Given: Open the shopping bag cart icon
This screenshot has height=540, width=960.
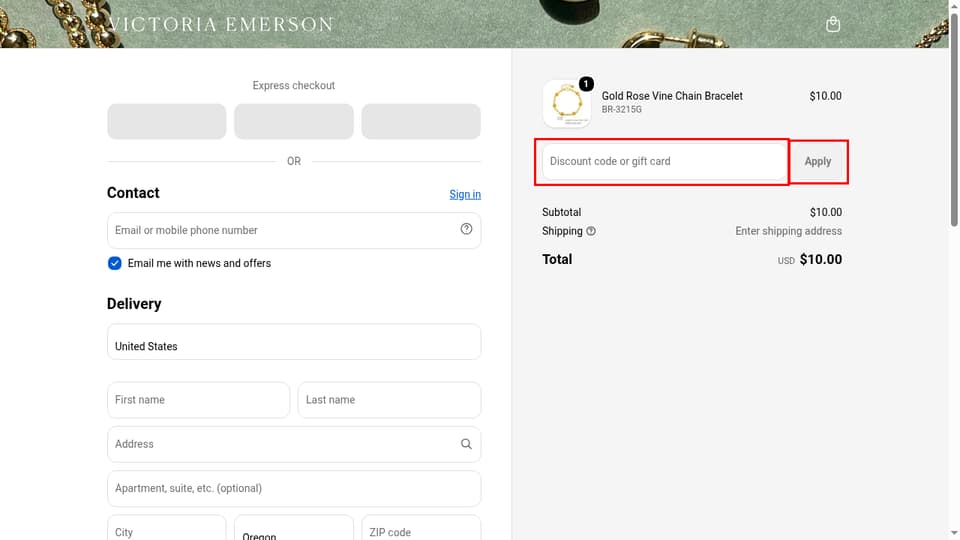Looking at the screenshot, I should click(x=833, y=24).
